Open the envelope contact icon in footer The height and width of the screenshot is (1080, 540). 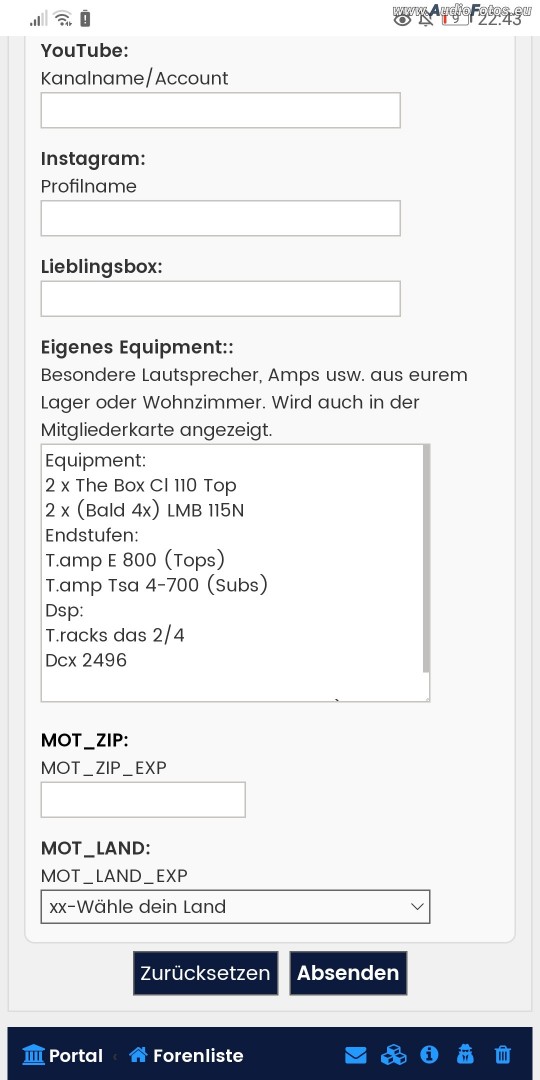pos(355,1055)
